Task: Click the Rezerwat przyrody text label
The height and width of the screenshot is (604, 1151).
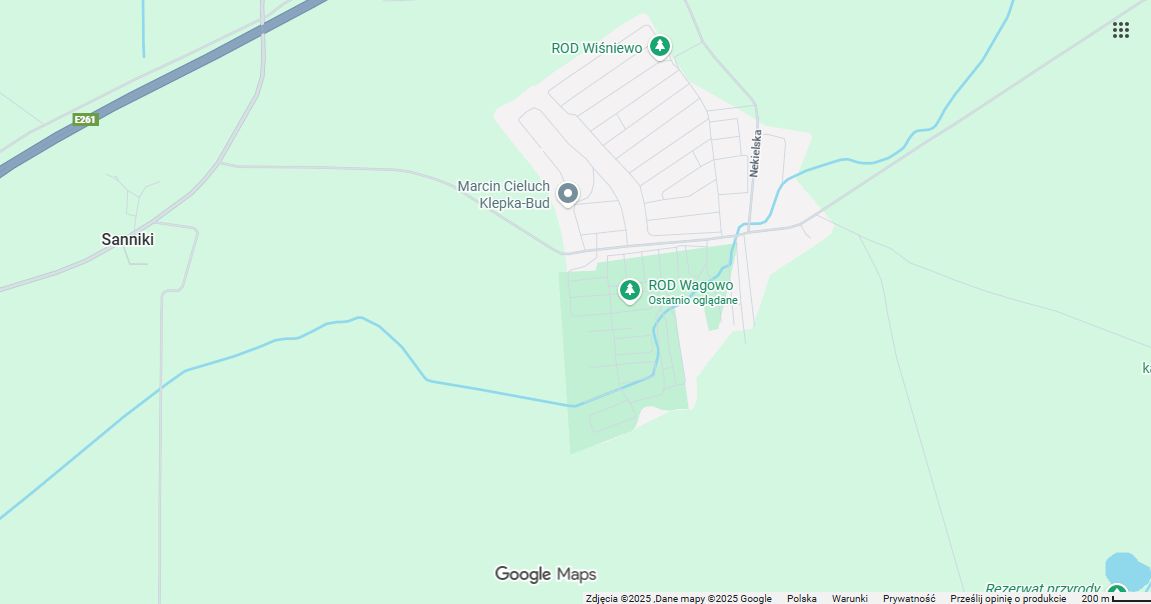Action: 1042,589
